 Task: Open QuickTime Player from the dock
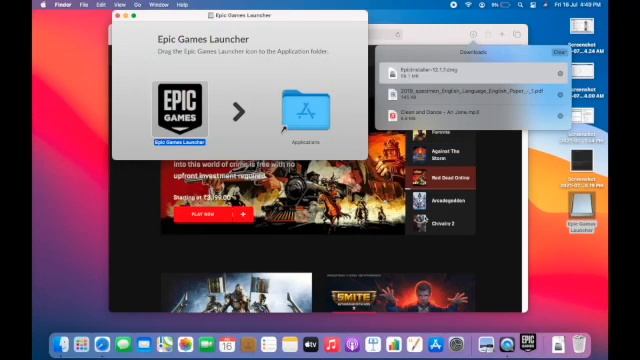coord(507,344)
